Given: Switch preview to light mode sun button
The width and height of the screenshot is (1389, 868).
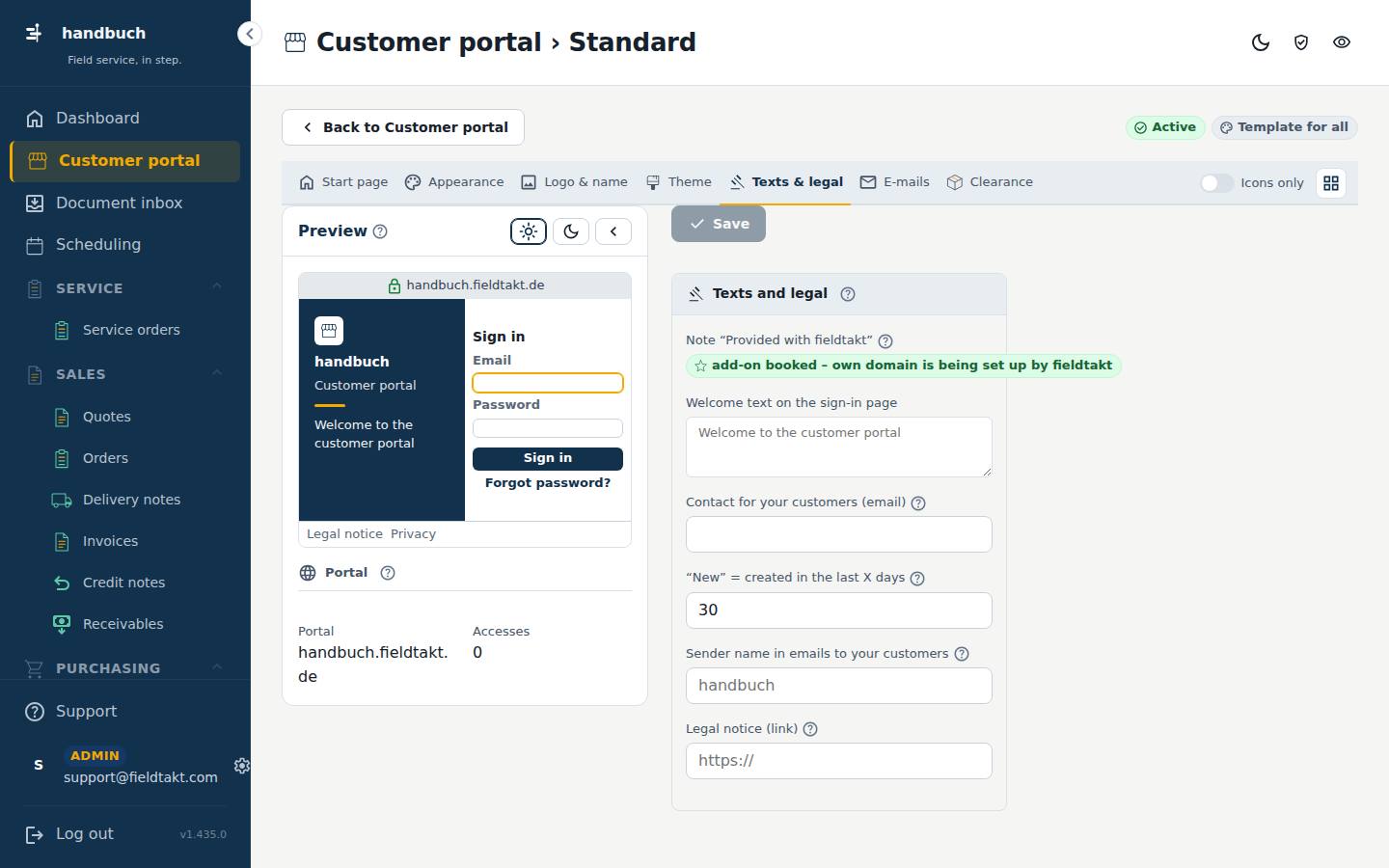Looking at the screenshot, I should (529, 231).
